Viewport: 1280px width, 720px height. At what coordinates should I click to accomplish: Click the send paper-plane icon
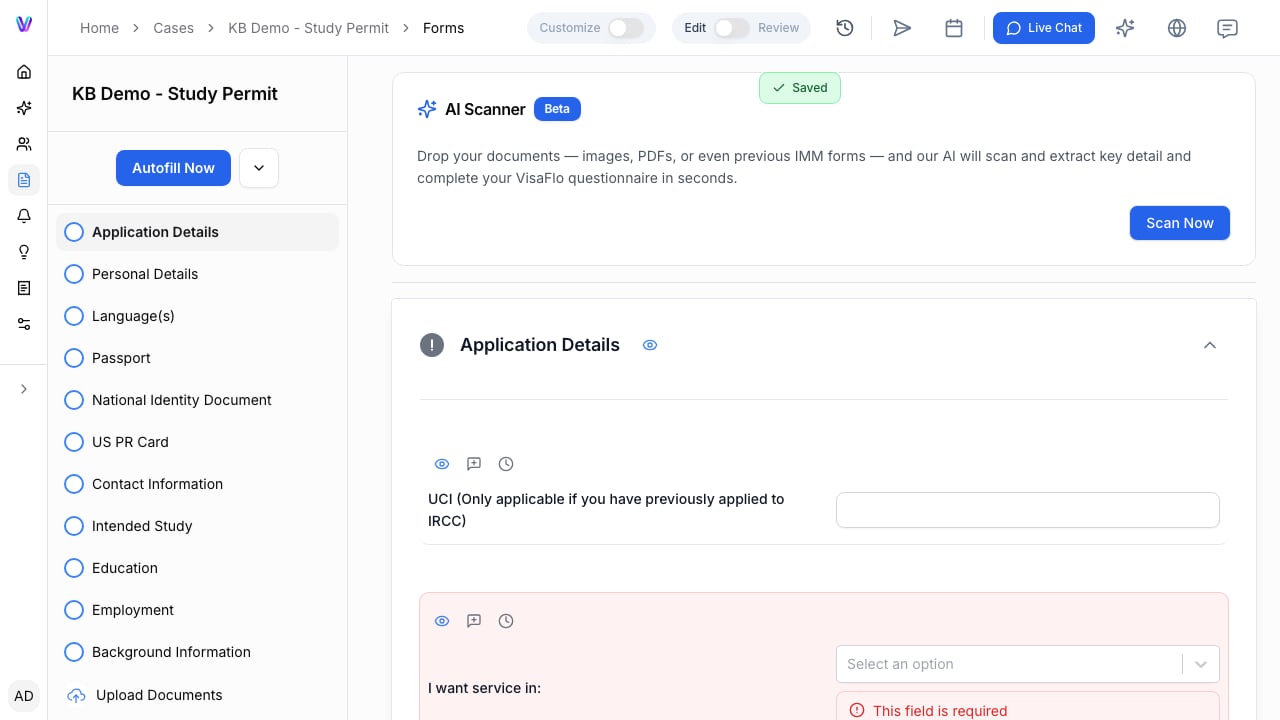(x=902, y=28)
